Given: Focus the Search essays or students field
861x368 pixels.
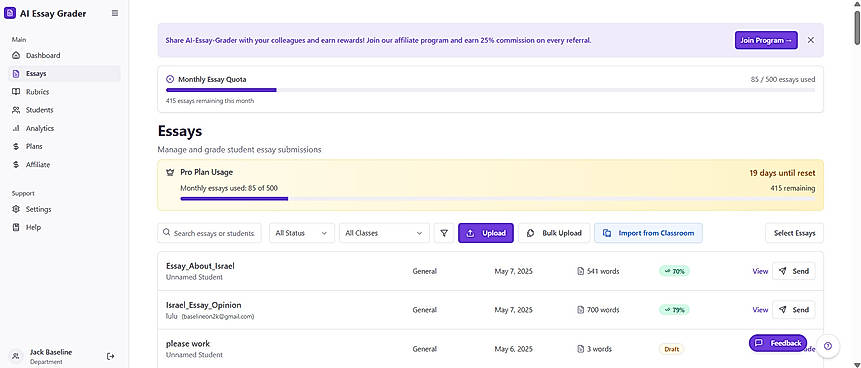Looking at the screenshot, I should tap(209, 233).
